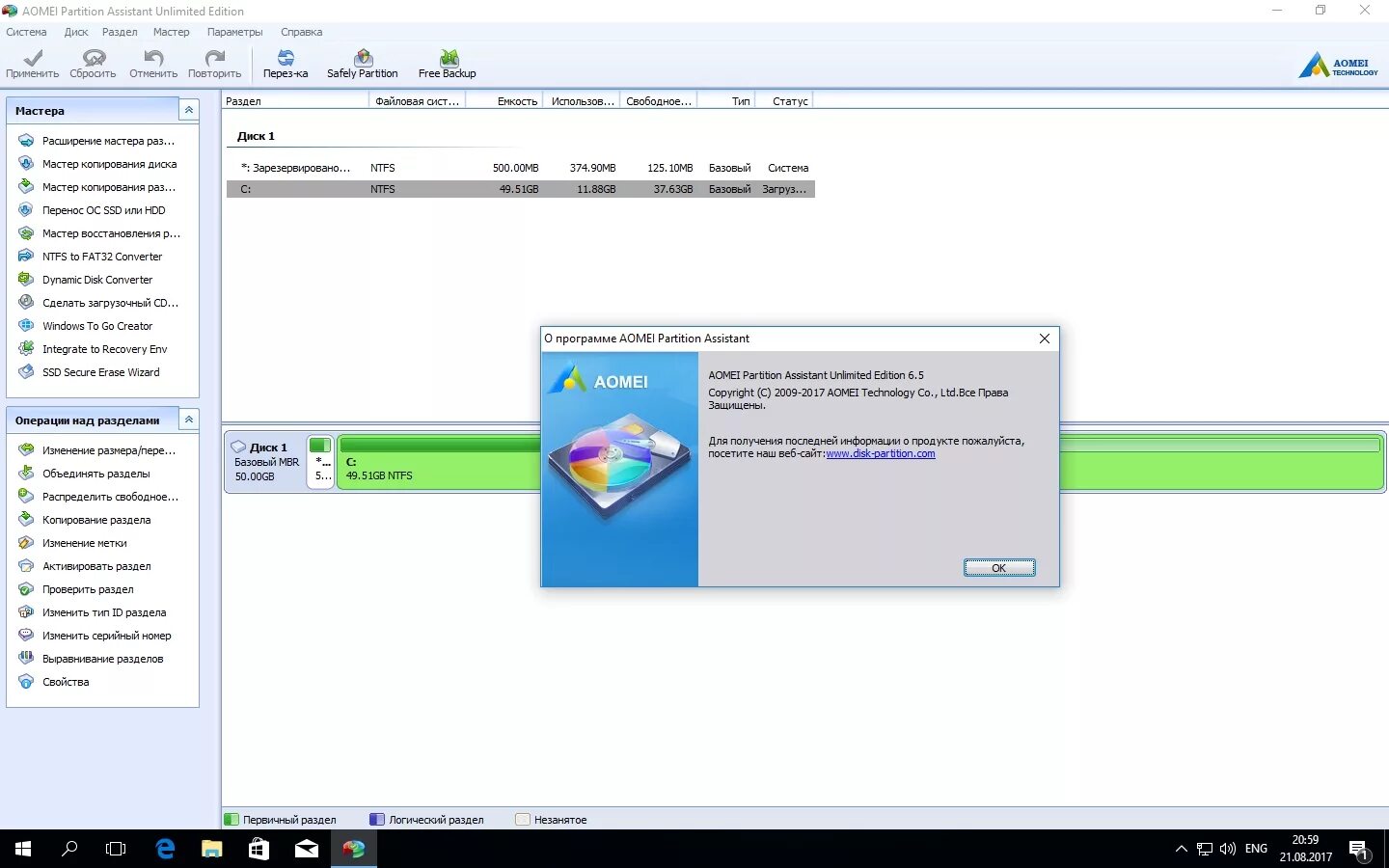The height and width of the screenshot is (868, 1389).
Task: Click the Незанятое legend swatch
Action: [523, 820]
